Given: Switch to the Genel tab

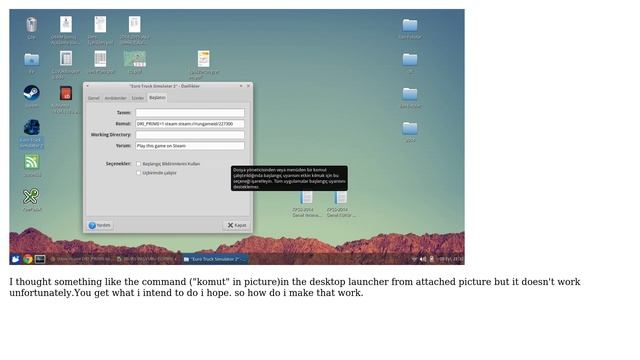Looking at the screenshot, I should (93, 98).
